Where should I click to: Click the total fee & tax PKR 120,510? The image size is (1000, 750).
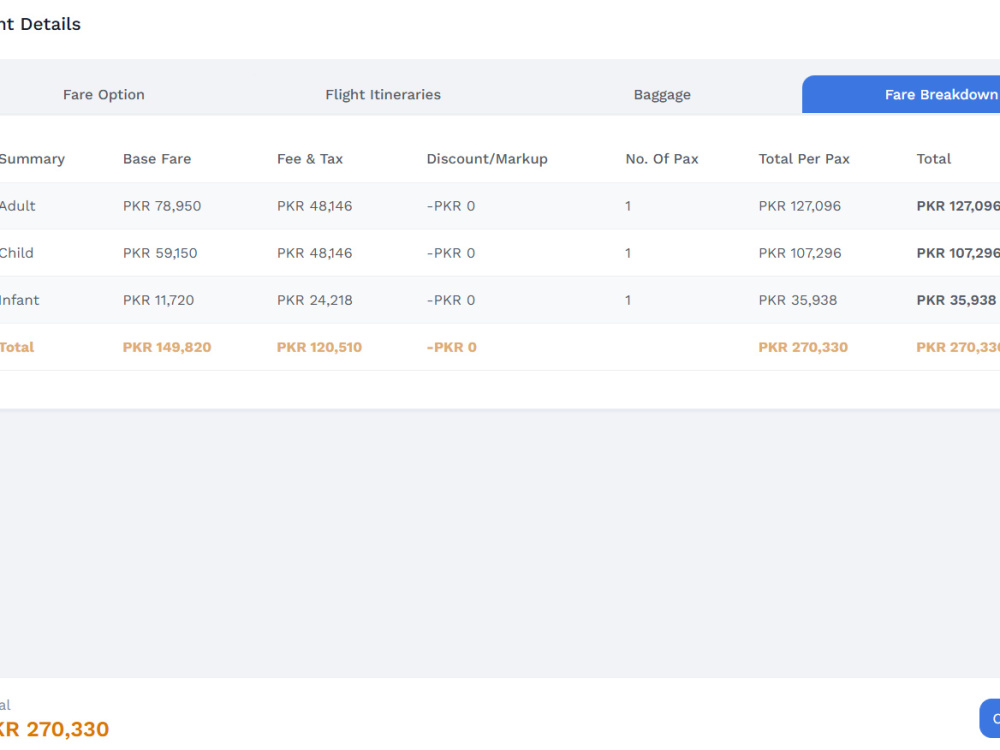(x=319, y=347)
